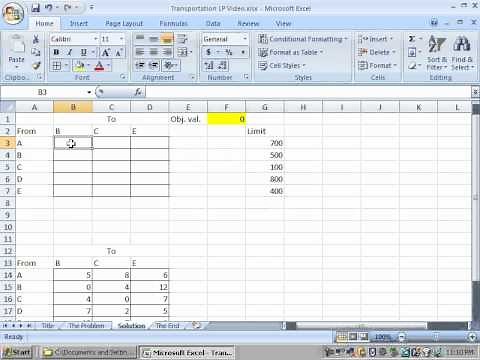Open the Clear eraser options

pos(412,66)
